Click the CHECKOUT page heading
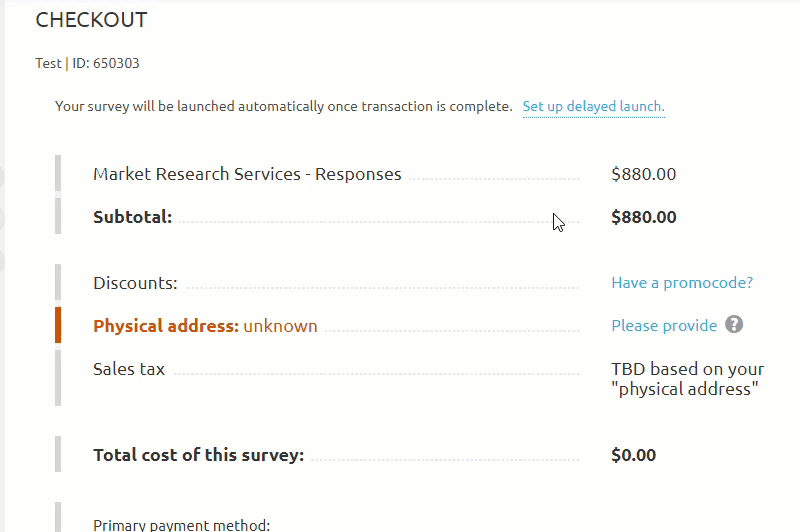The height and width of the screenshot is (532, 800). 91,20
